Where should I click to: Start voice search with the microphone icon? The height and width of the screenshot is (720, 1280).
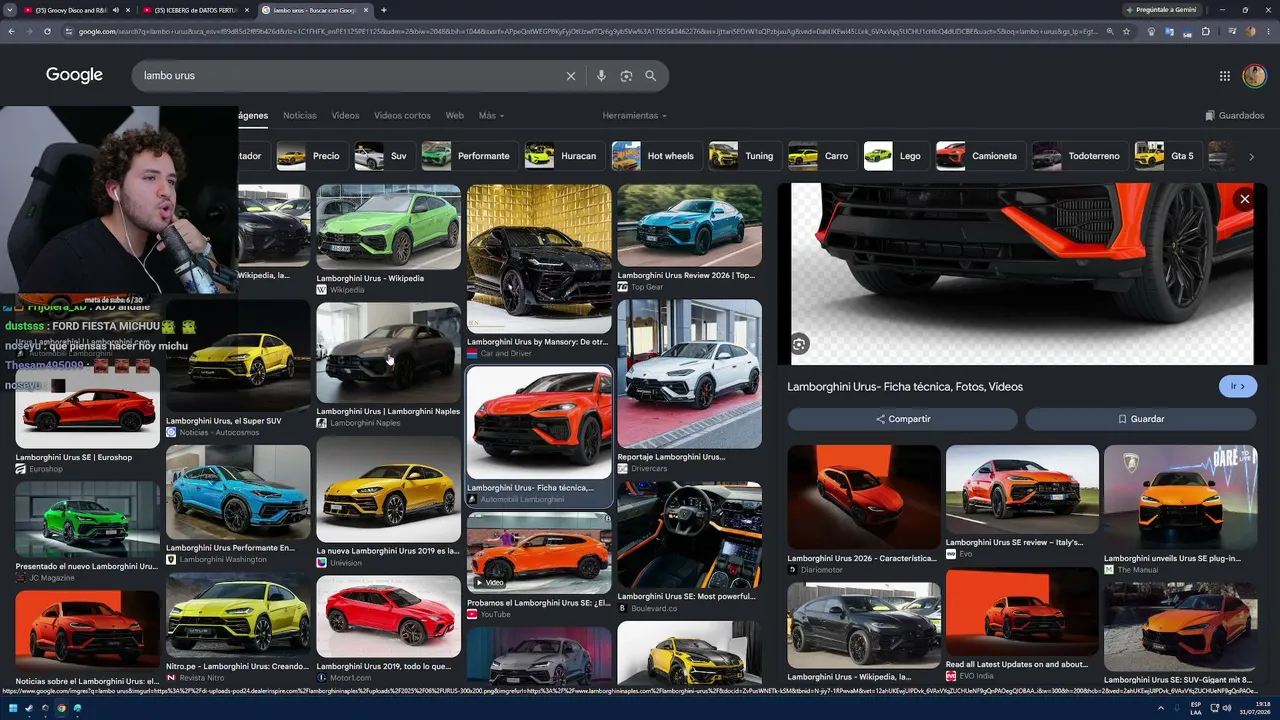[601, 76]
